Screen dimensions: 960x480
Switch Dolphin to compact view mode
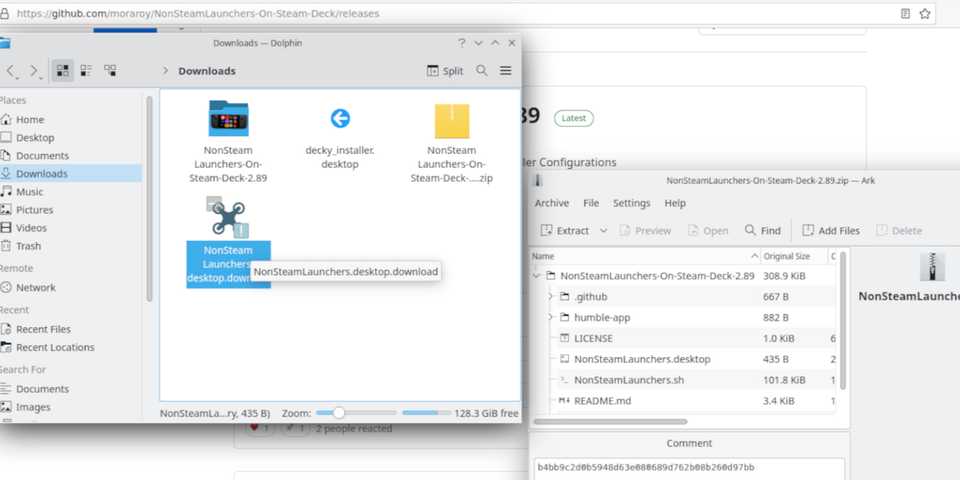(x=86, y=71)
